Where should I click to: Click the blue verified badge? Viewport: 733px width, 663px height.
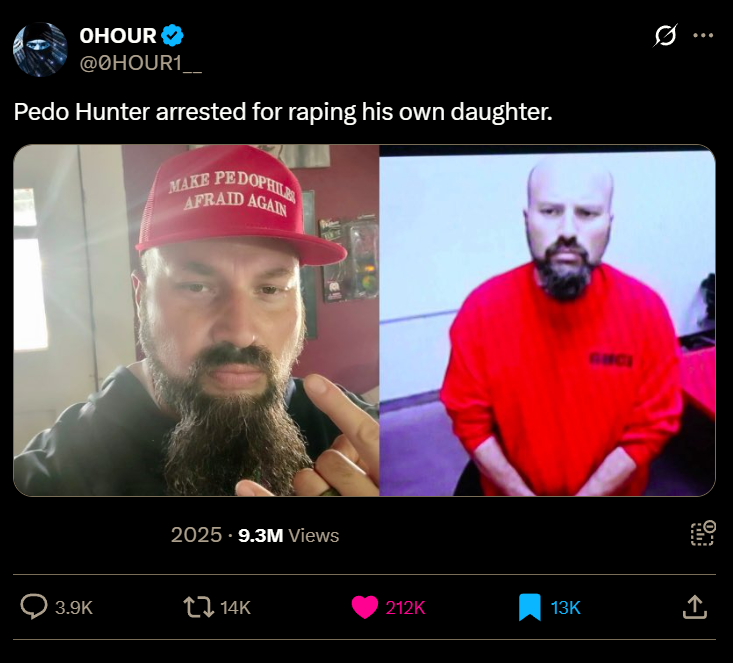pos(172,36)
